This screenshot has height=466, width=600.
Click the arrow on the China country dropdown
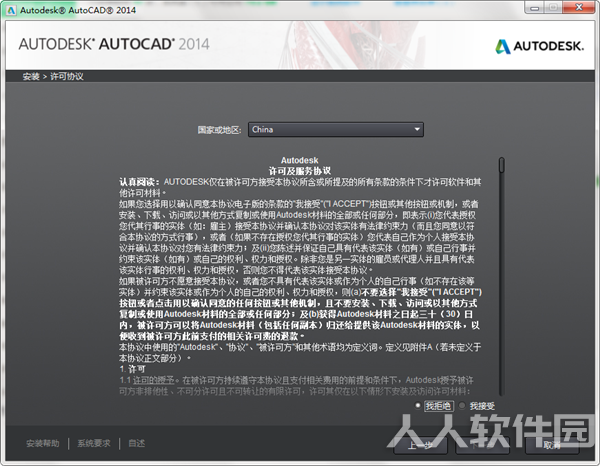[x=417, y=129]
